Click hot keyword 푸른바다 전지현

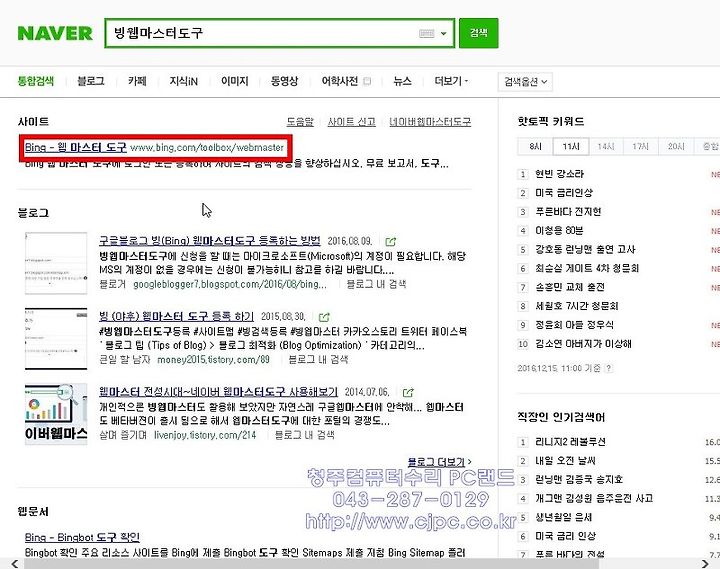coord(568,212)
